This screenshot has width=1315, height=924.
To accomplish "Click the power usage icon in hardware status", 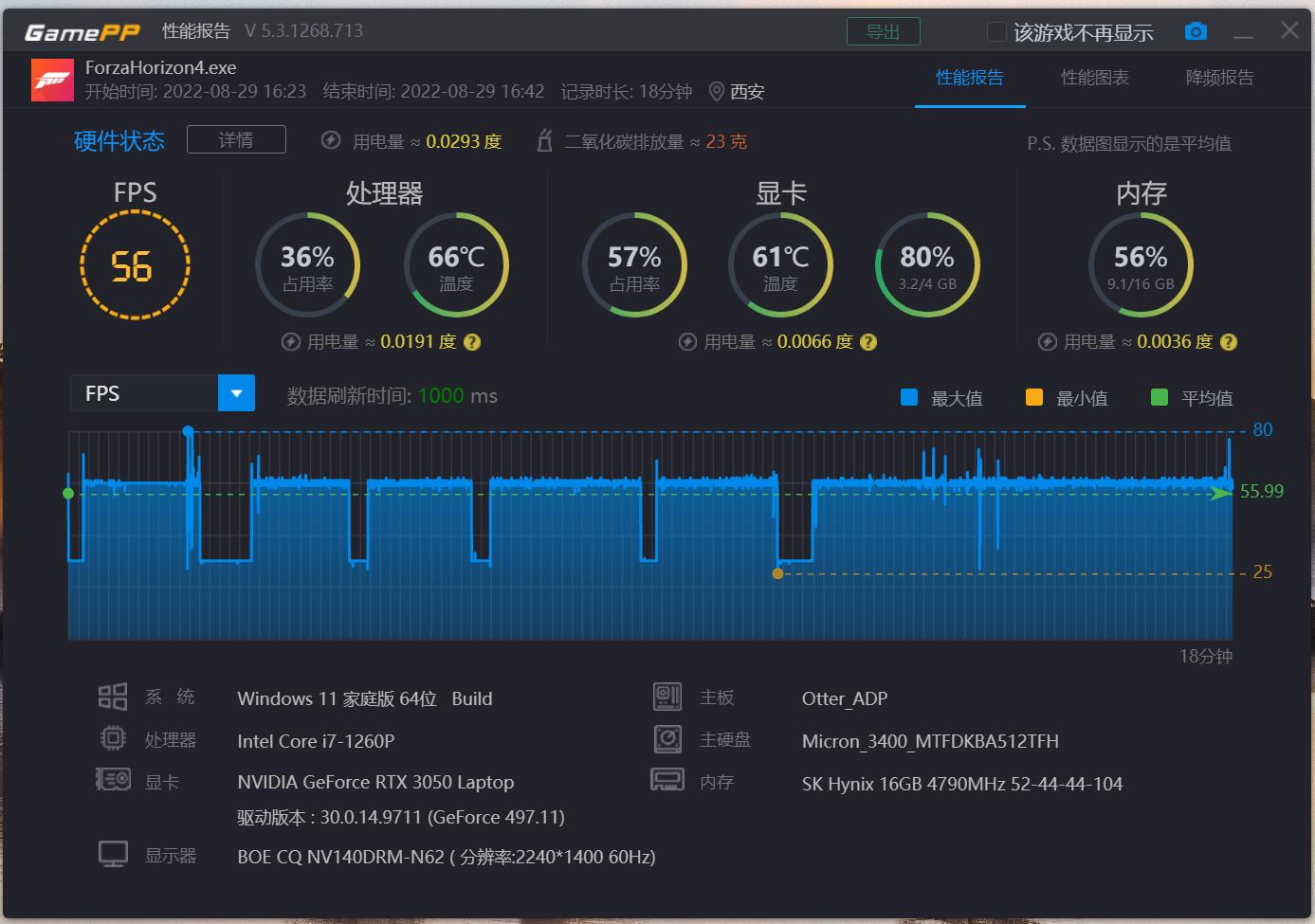I will pos(331,140).
